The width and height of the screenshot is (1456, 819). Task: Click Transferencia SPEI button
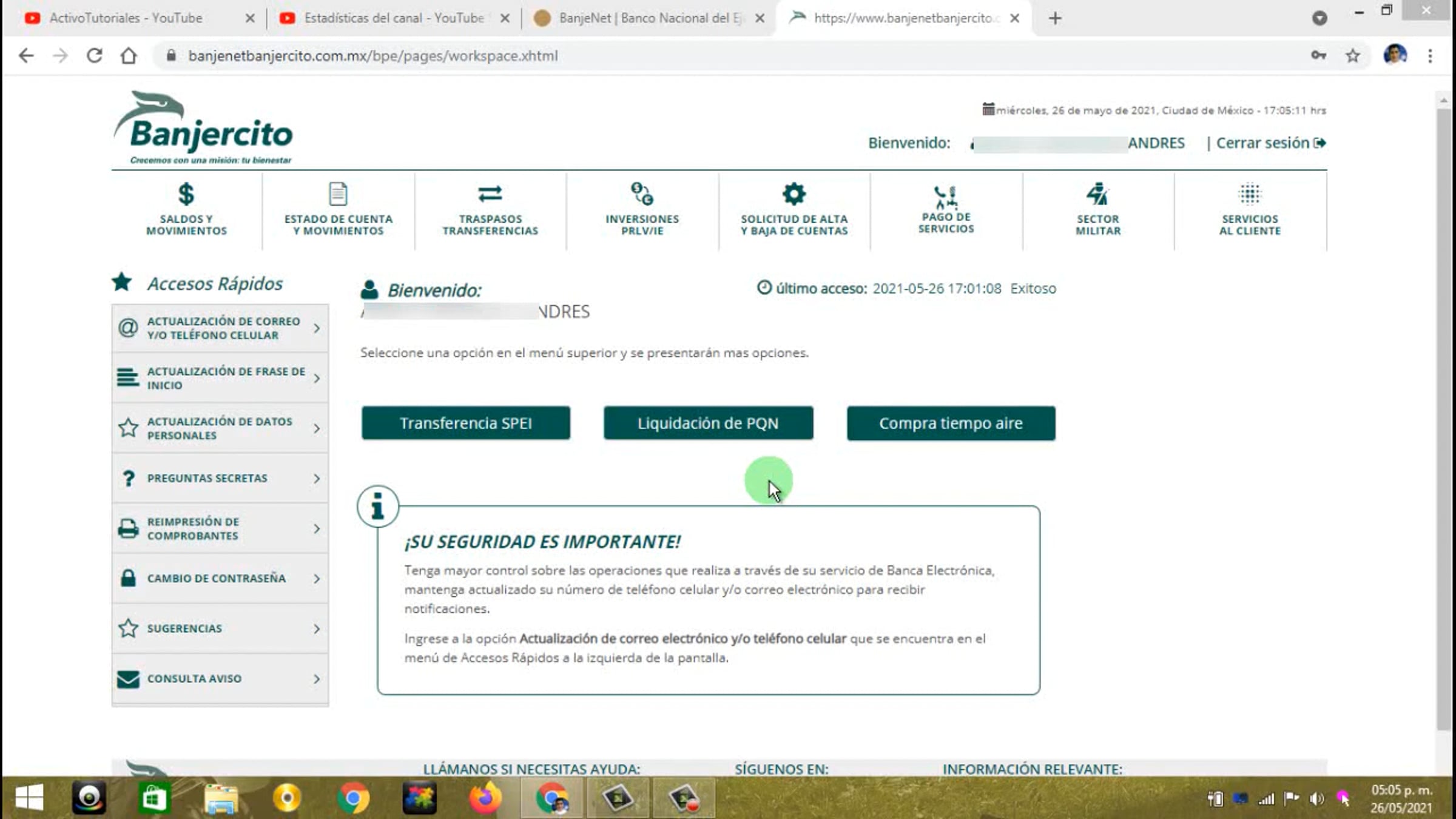point(465,423)
